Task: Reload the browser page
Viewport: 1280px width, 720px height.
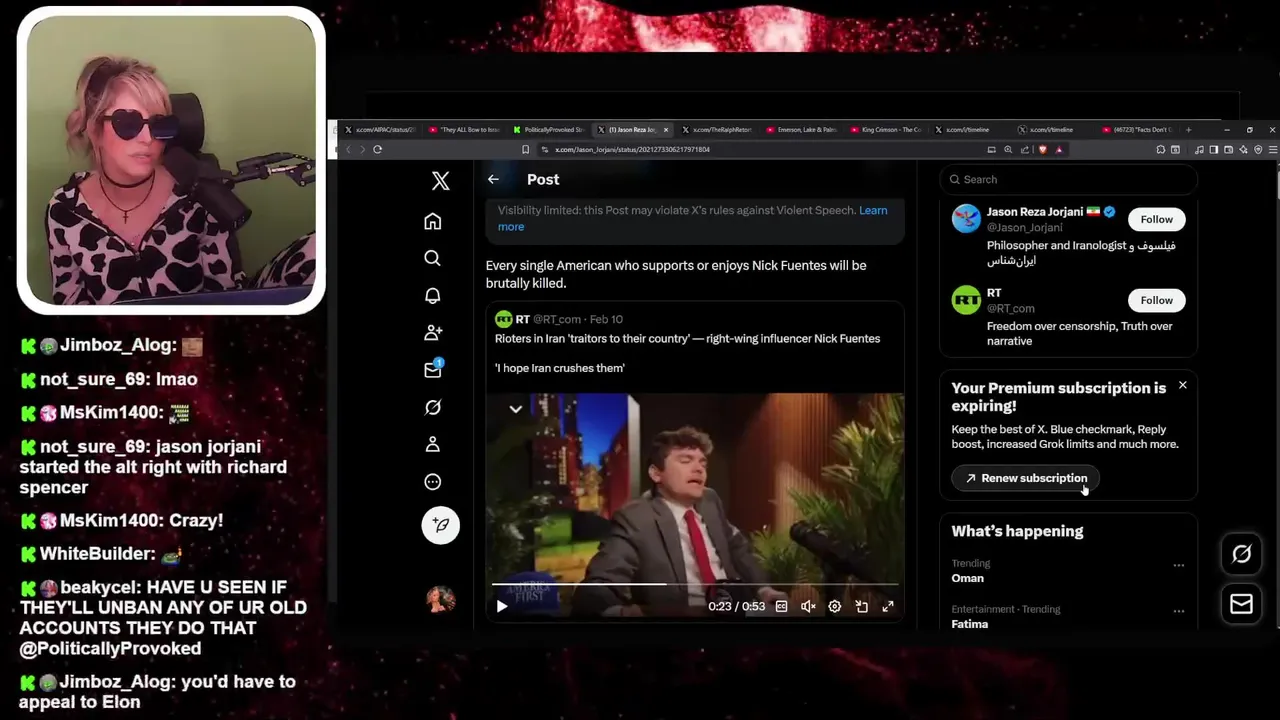Action: coord(377,149)
